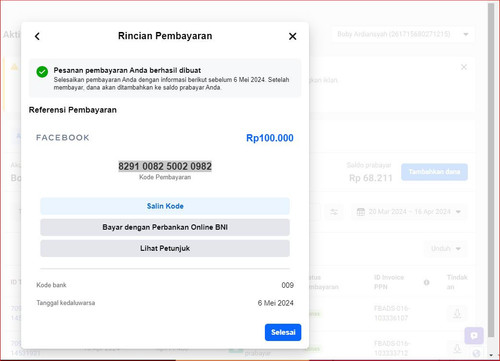Click expiry date 6 Mei 2024
This screenshot has width=500, height=361.
[275, 303]
